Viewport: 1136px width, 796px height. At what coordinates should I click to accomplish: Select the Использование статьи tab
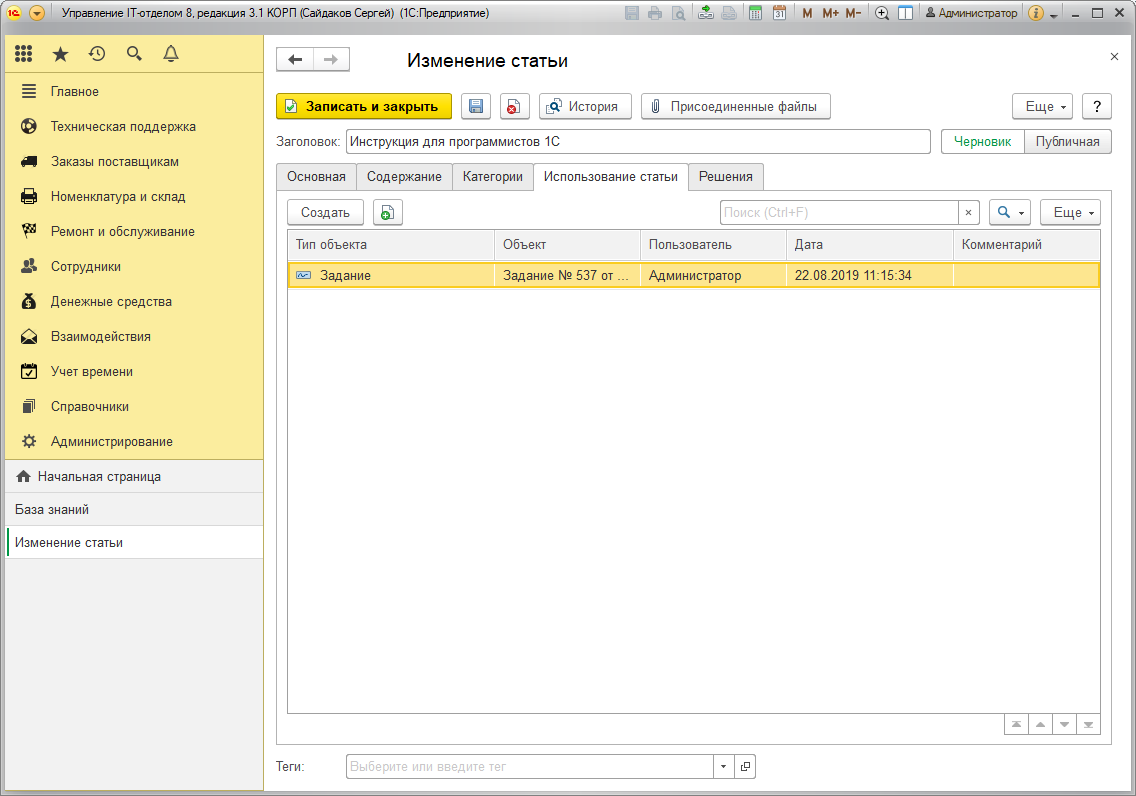coord(611,177)
